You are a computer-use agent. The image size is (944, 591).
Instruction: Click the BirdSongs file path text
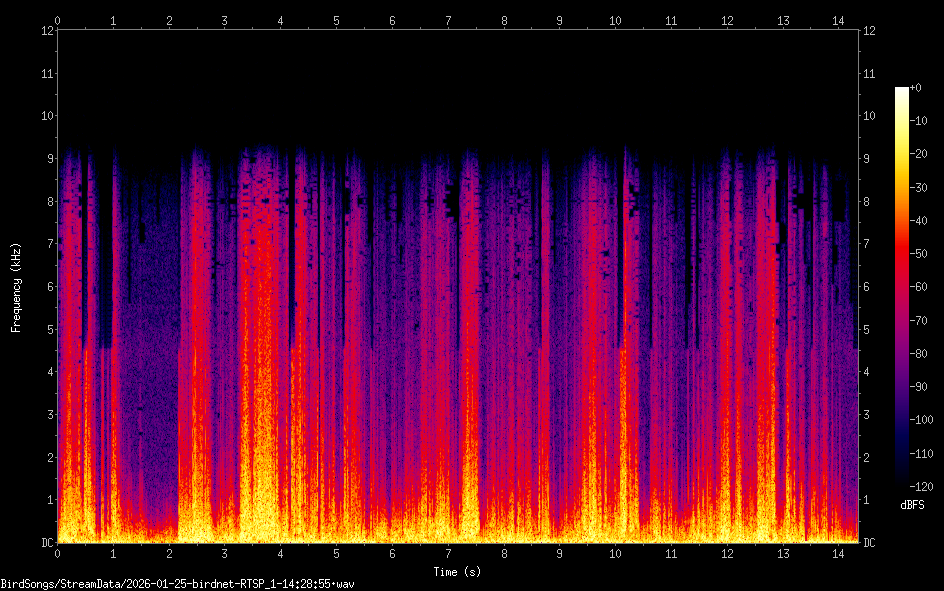coord(178,583)
